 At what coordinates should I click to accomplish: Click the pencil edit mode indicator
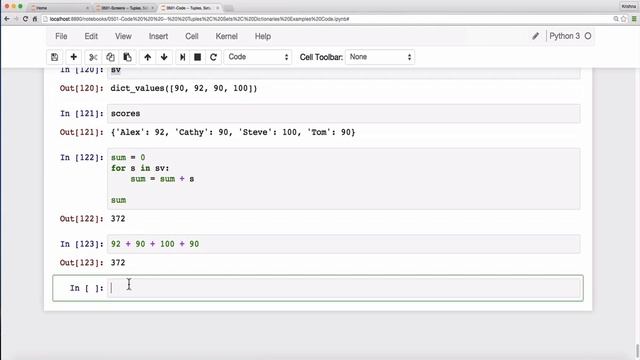(x=536, y=36)
